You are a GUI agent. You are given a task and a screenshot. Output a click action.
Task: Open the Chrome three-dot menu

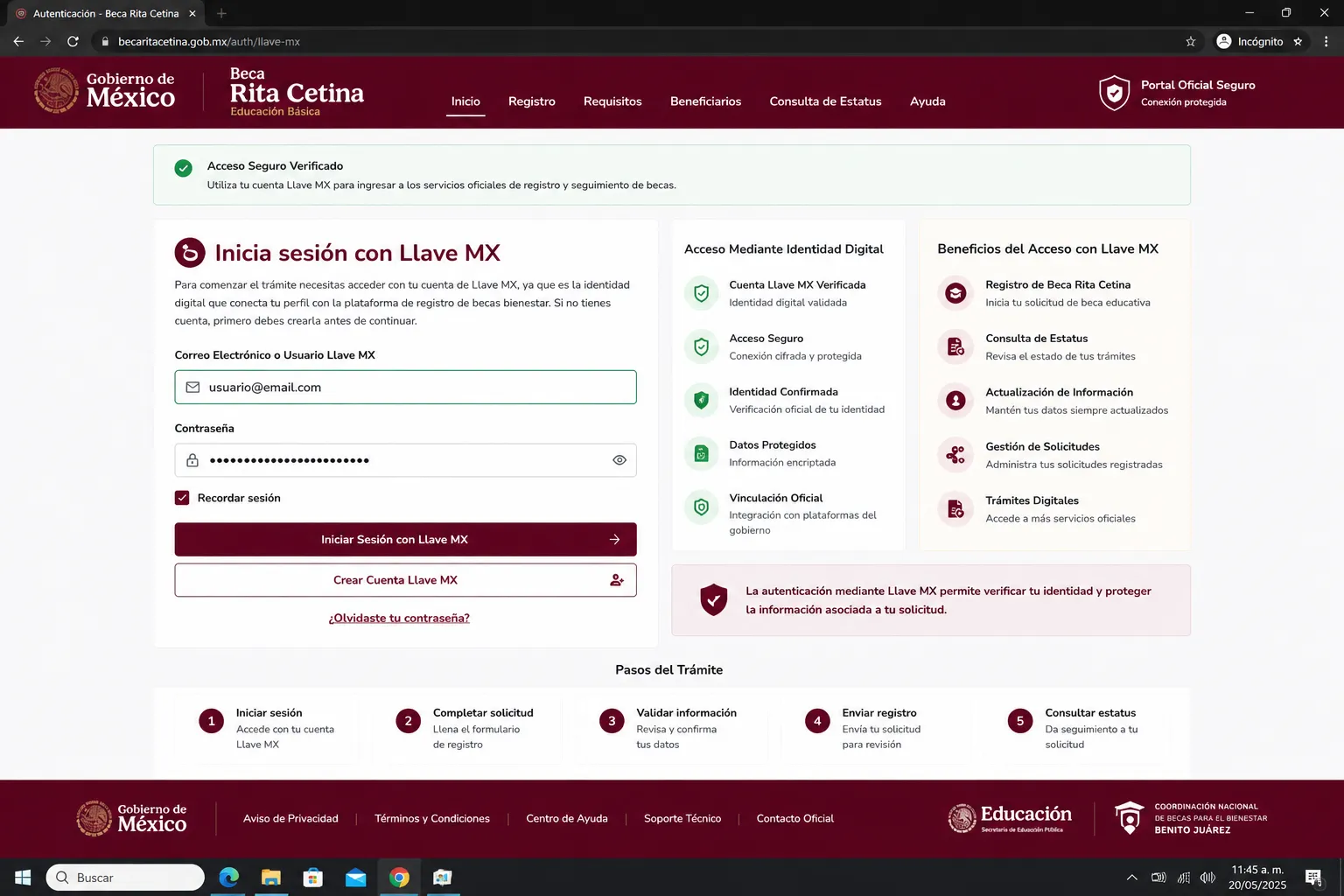1326,41
